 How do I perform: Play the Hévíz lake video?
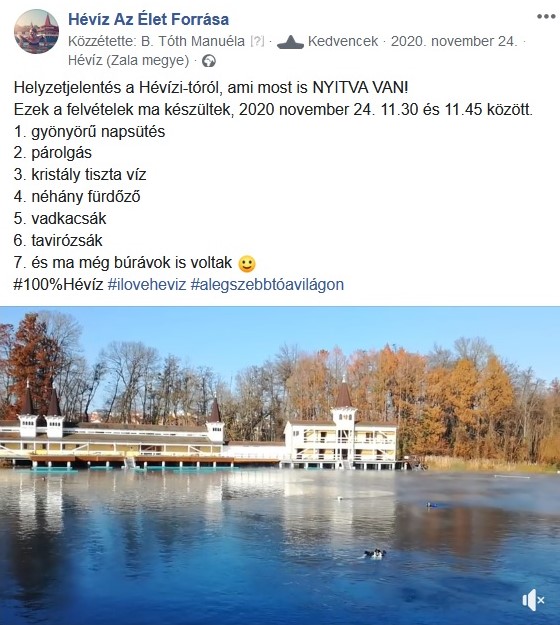(x=280, y=466)
